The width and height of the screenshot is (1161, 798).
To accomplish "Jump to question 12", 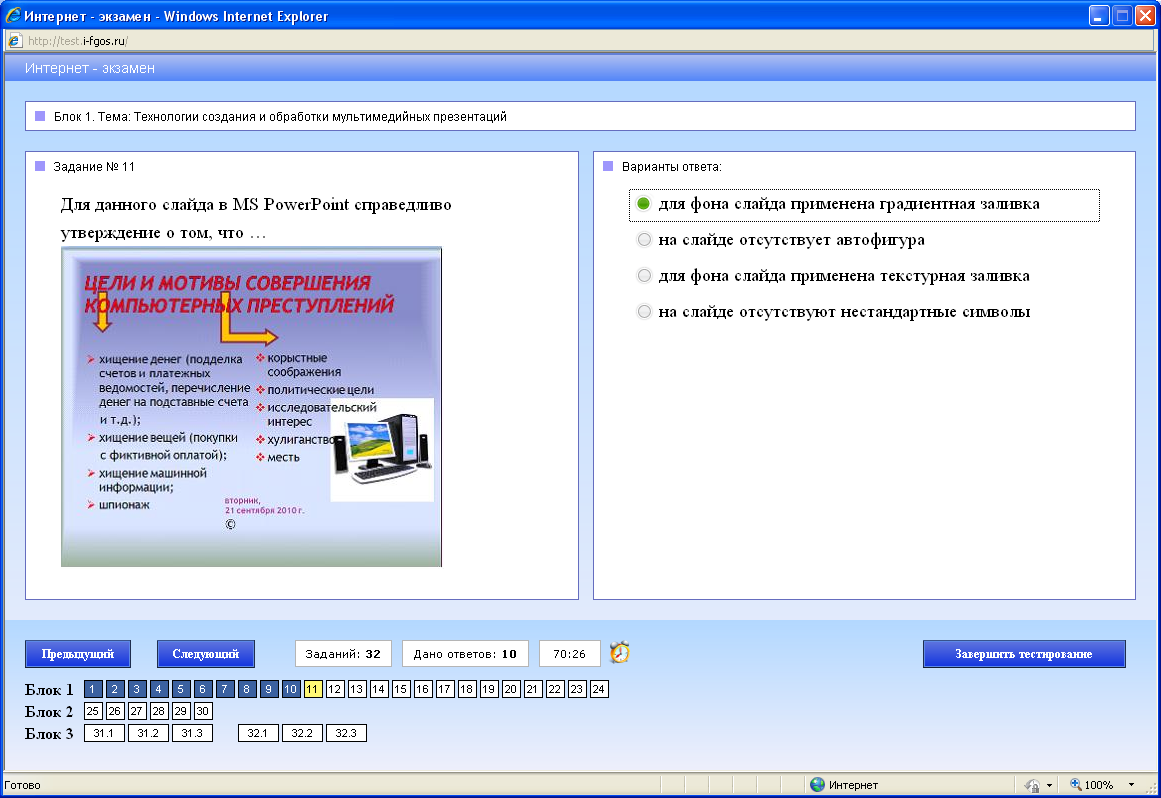I will (x=335, y=689).
